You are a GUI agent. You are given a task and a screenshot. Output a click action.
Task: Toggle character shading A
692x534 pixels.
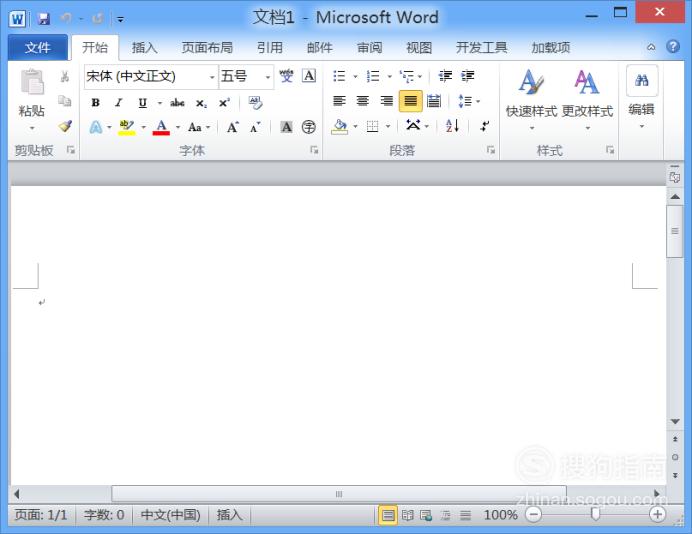coord(286,127)
